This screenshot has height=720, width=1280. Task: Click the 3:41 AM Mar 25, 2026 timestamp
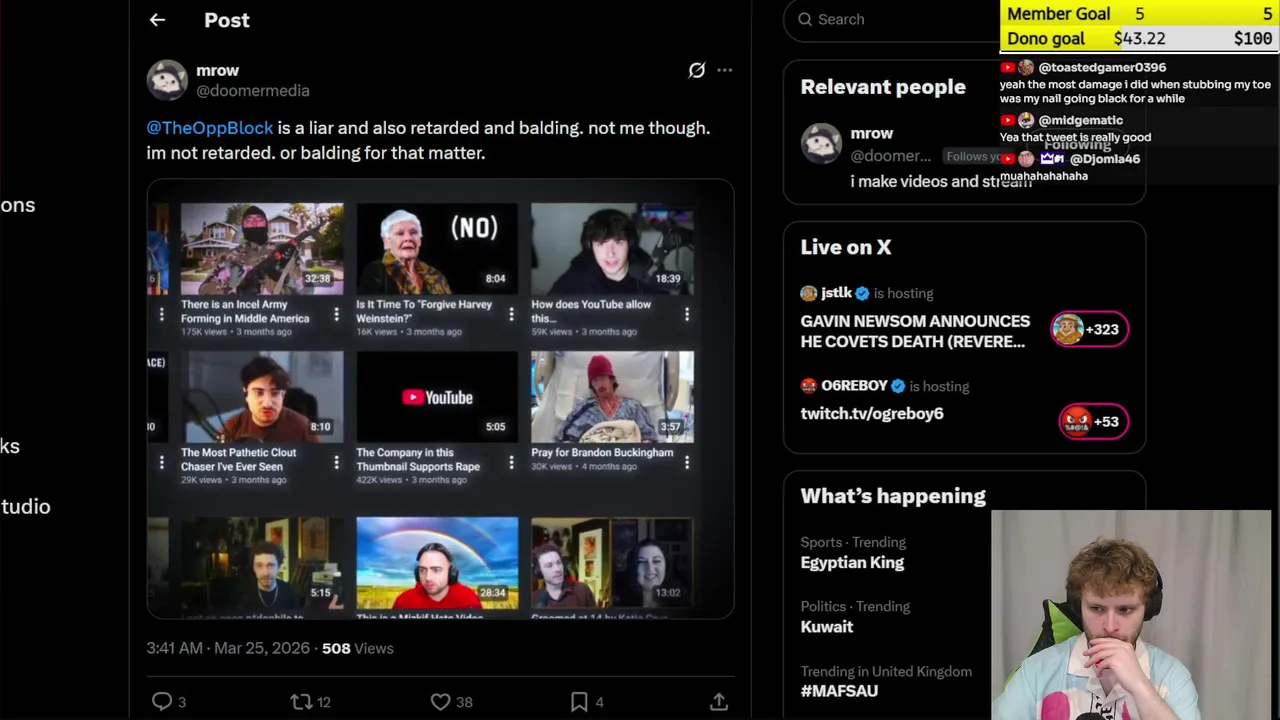(x=228, y=648)
